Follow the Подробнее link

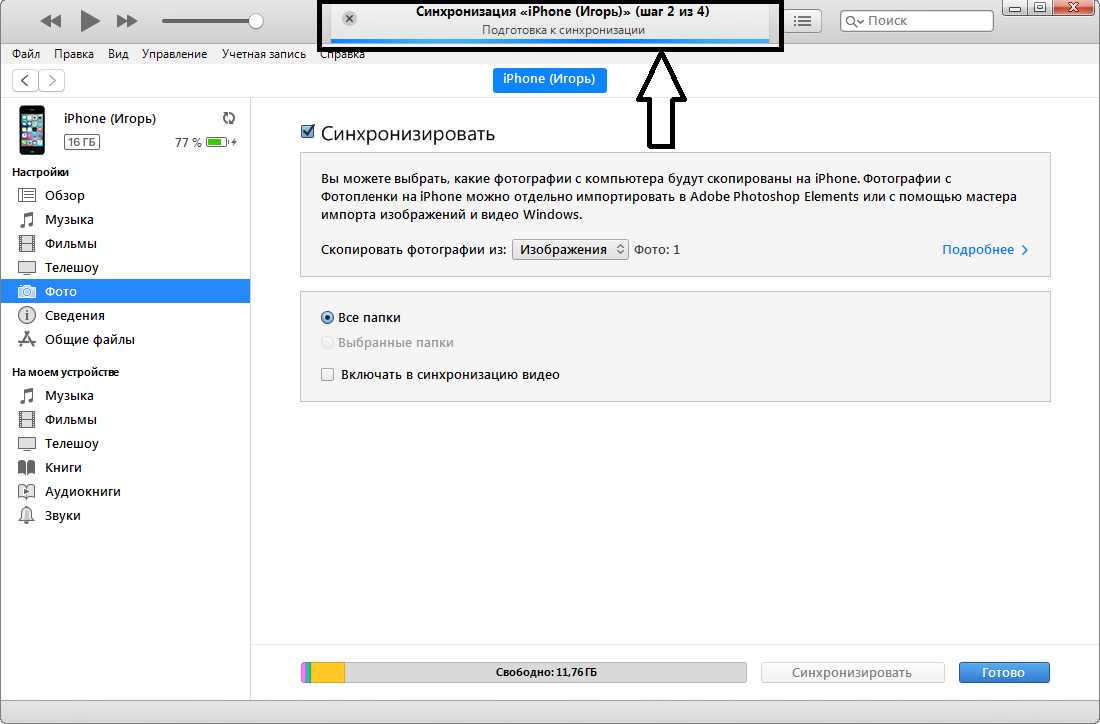pyautogui.click(x=985, y=250)
